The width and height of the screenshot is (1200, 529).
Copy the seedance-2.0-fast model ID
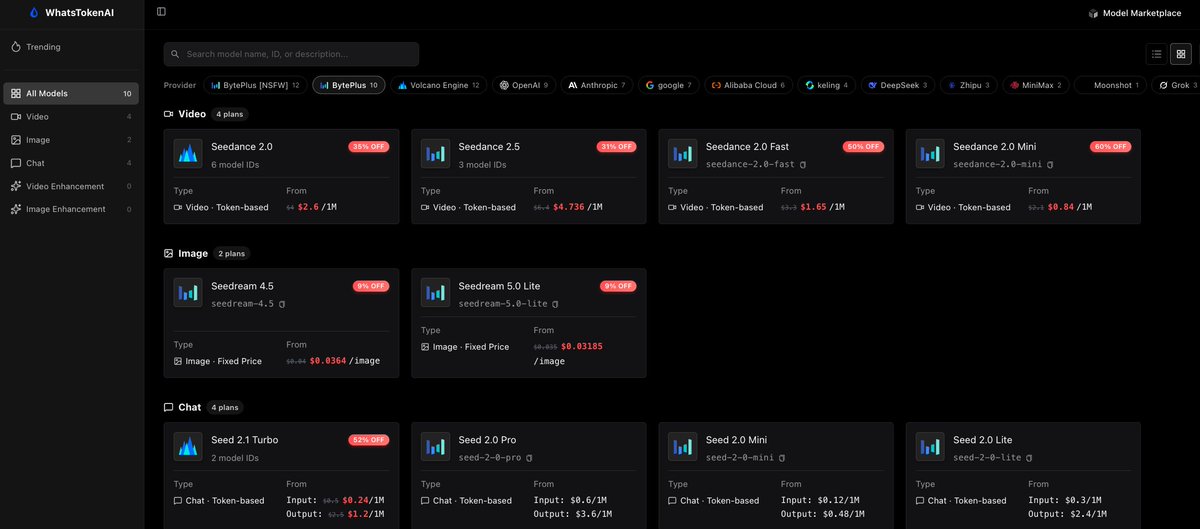[803, 164]
